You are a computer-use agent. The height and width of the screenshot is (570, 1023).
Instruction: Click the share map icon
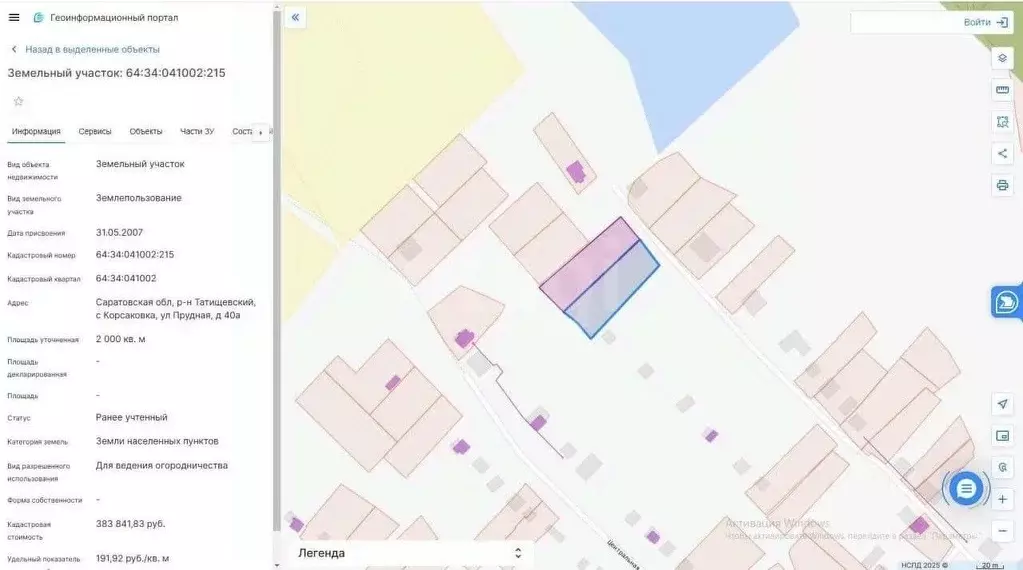click(x=1002, y=153)
